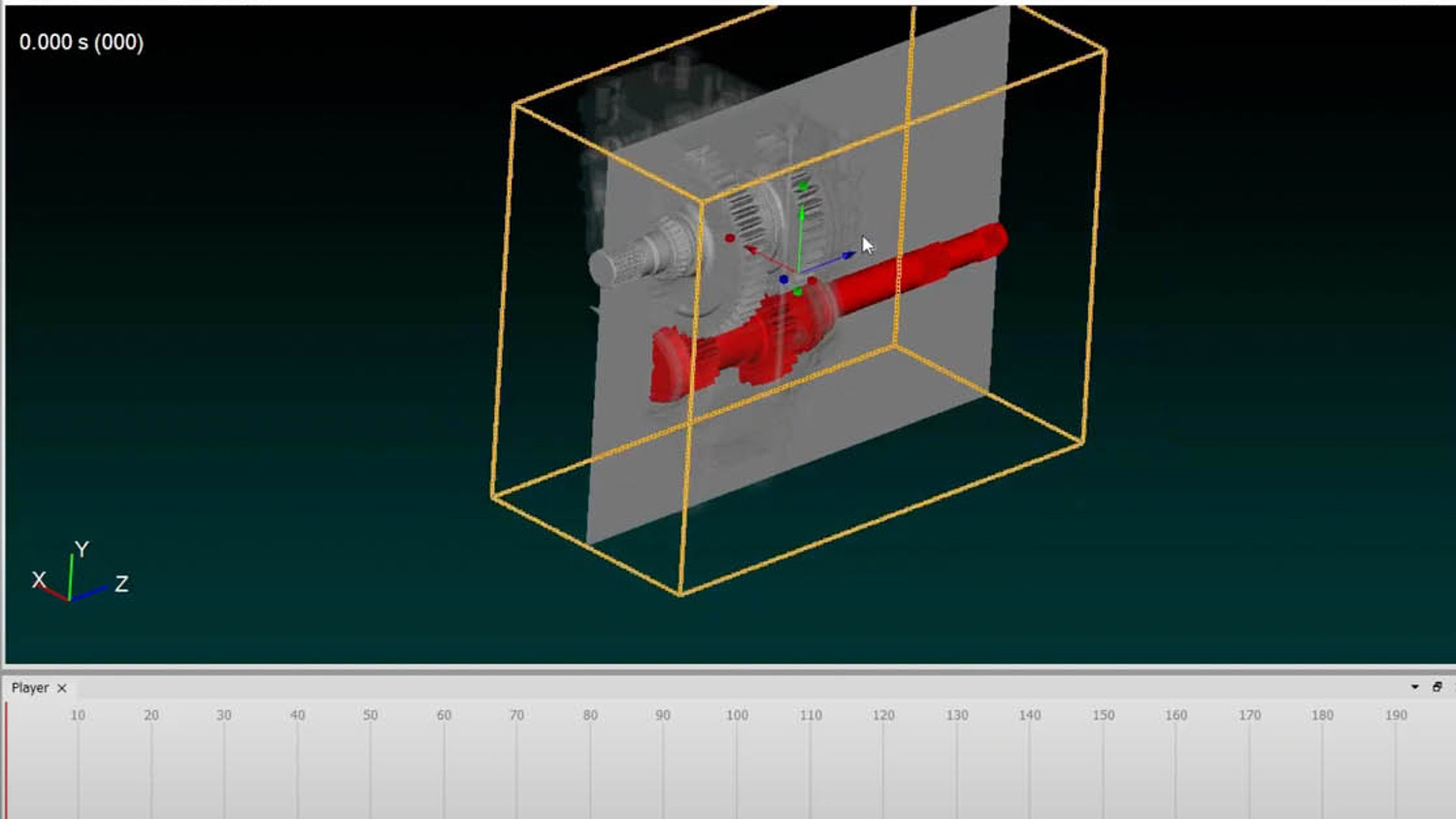Float the Player panel with the restore icon
Image resolution: width=1456 pixels, height=819 pixels.
tap(1438, 687)
